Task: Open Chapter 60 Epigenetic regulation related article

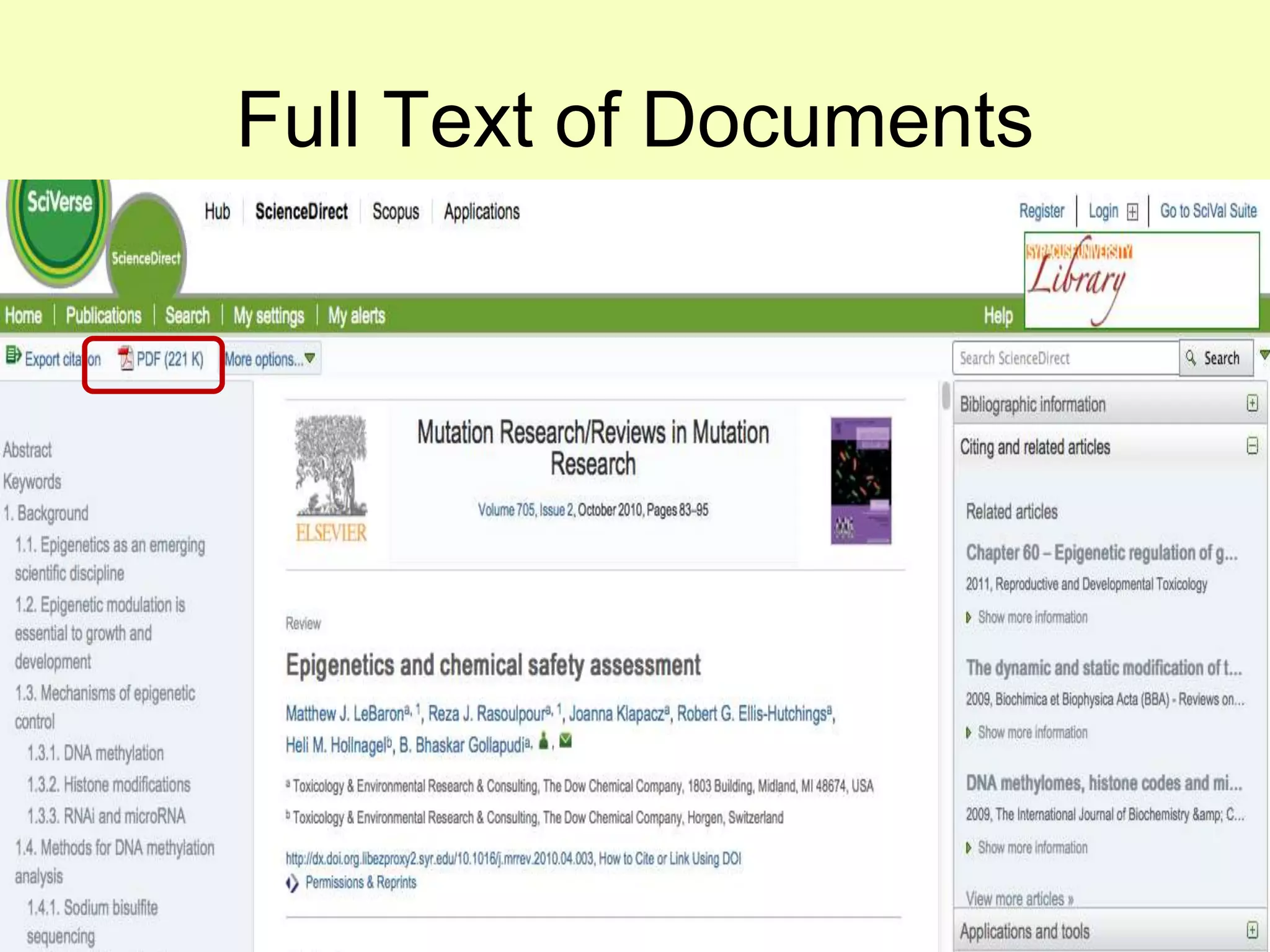Action: click(1101, 552)
